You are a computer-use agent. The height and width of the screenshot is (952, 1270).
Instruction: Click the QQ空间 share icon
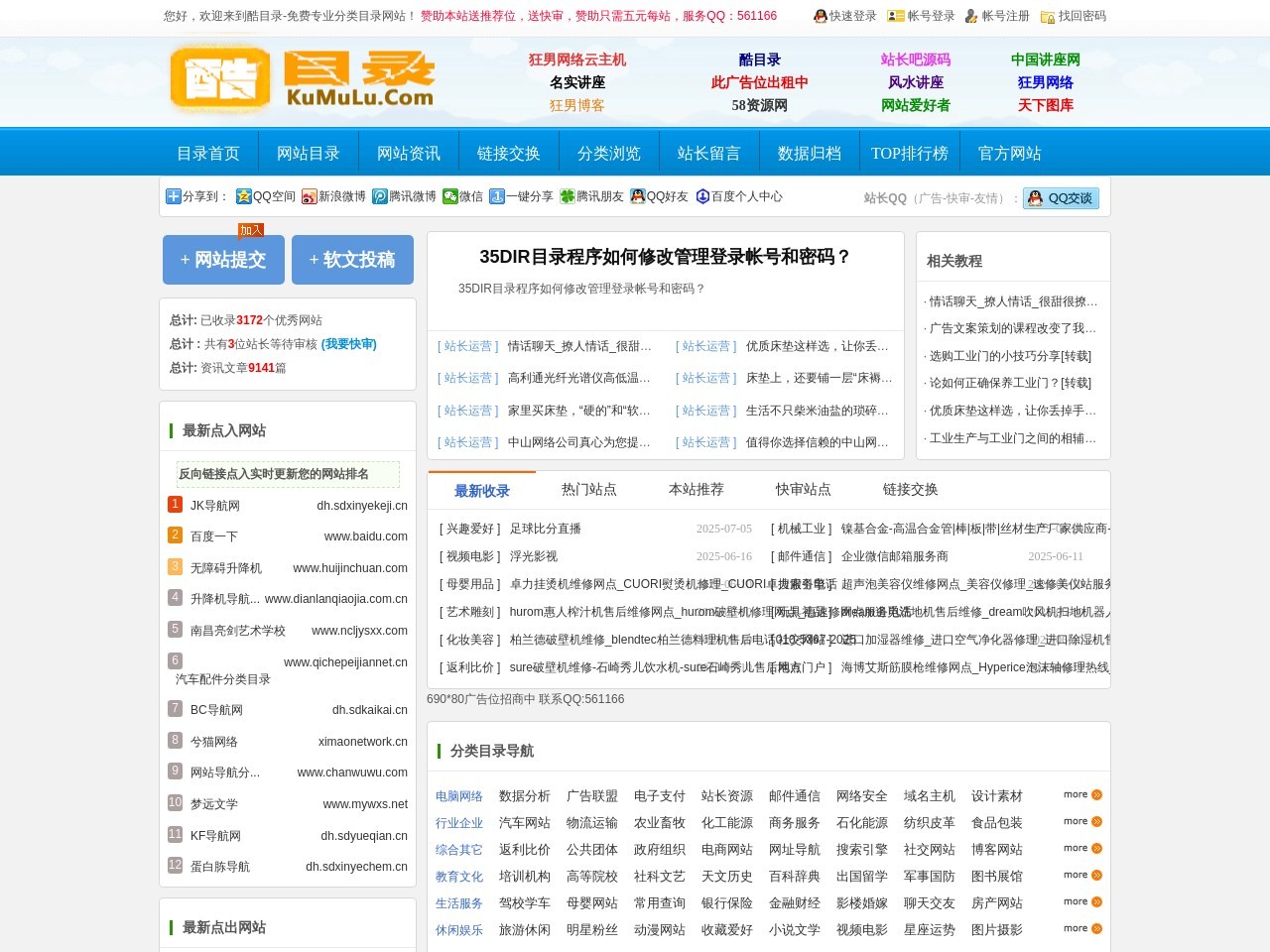point(243,196)
